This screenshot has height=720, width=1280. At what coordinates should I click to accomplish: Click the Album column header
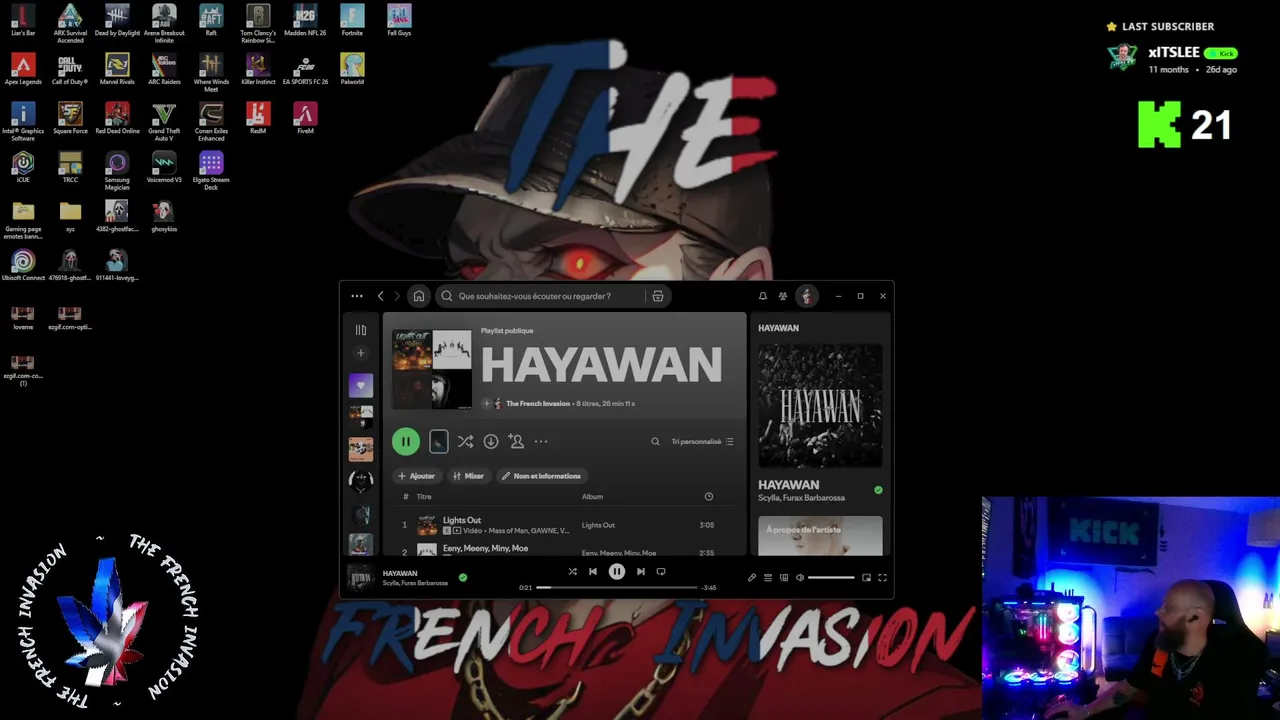[x=592, y=496]
